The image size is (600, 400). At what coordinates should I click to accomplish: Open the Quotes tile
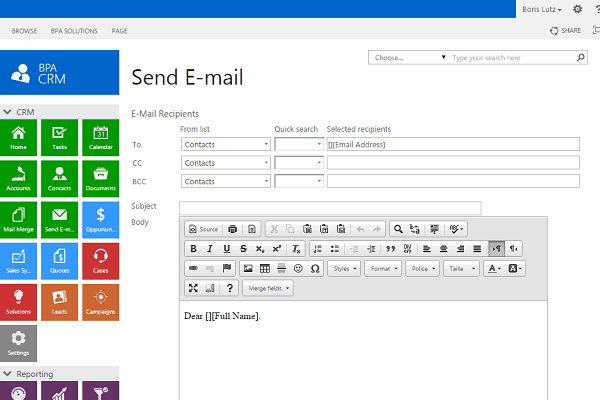59,261
